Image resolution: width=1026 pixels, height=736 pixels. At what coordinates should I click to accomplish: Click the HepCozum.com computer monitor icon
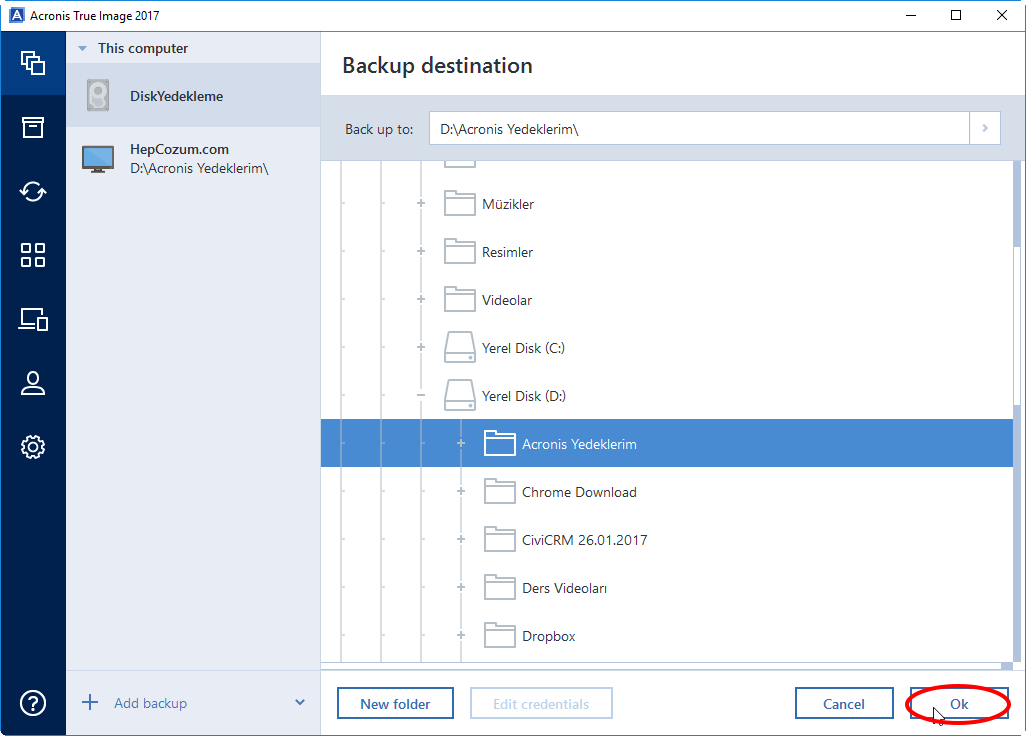pyautogui.click(x=98, y=159)
